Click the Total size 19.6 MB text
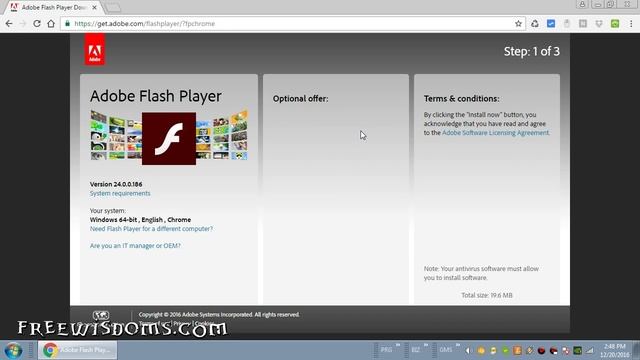640x360 pixels. 487,295
